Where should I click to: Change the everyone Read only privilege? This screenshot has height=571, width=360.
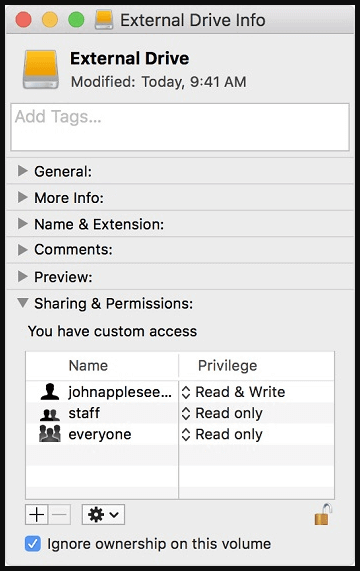222,434
